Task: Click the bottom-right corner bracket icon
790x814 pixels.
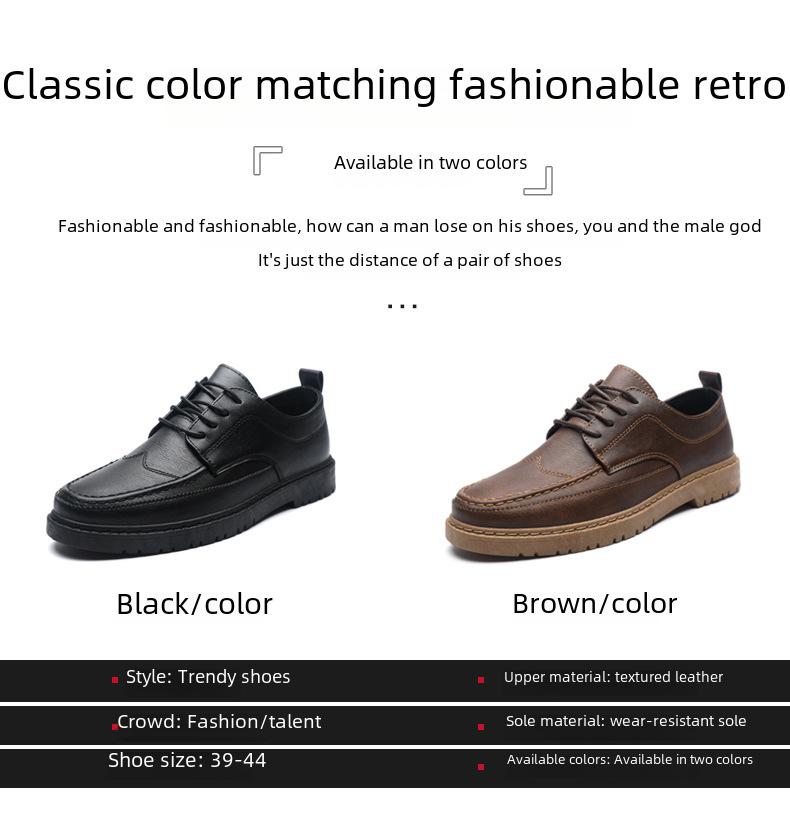Action: 538,181
